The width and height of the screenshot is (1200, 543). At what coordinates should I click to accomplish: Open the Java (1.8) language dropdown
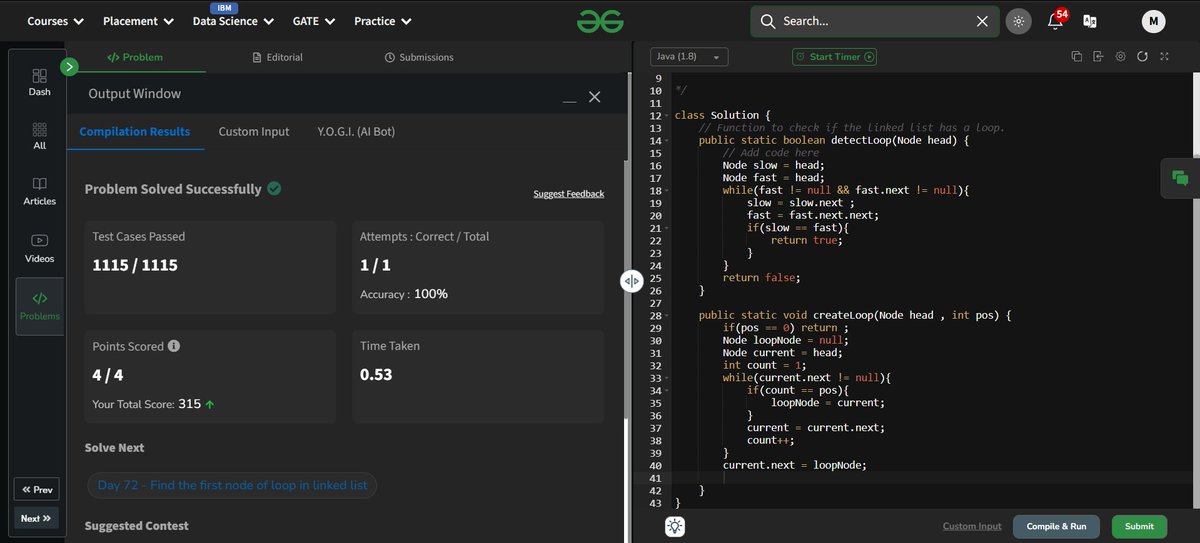coord(690,57)
